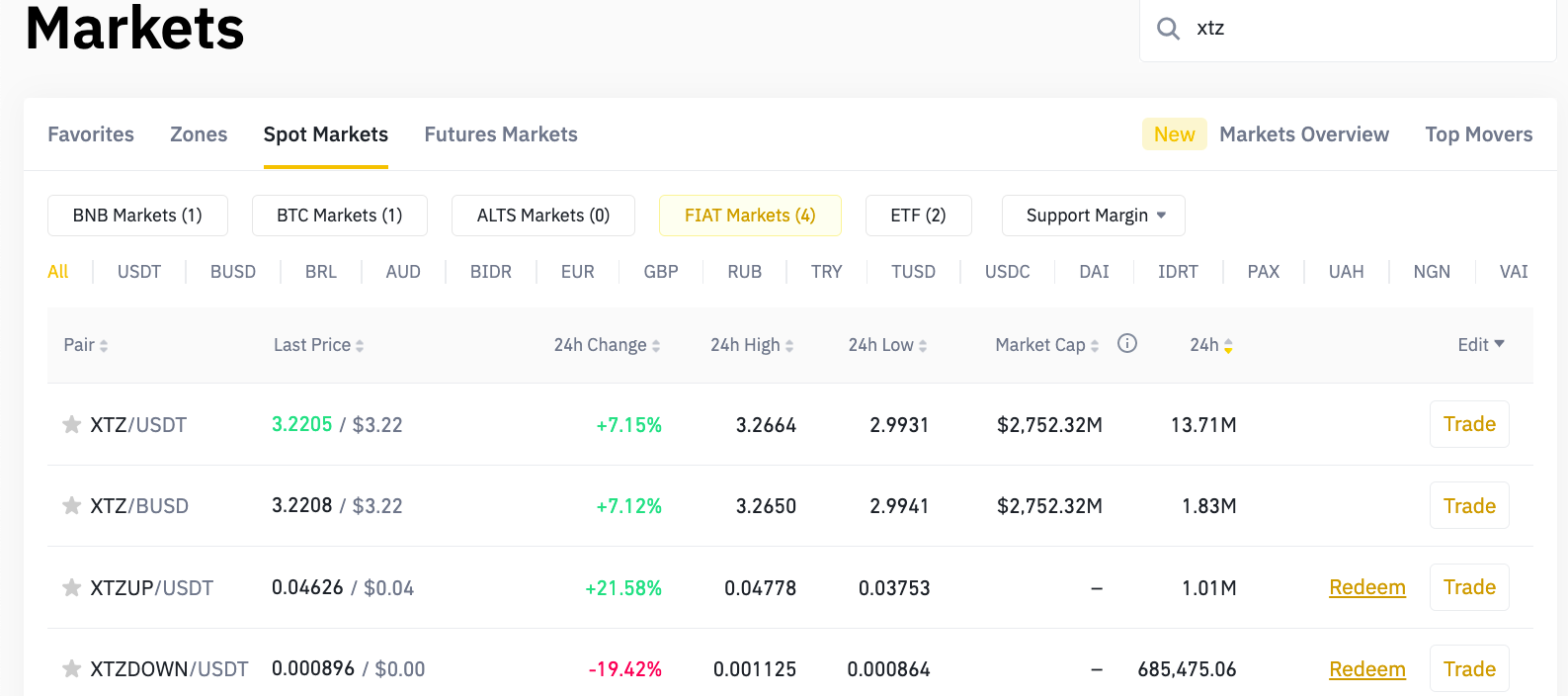The width and height of the screenshot is (1568, 696).
Task: Click Market Cap info icon
Action: click(x=1126, y=344)
